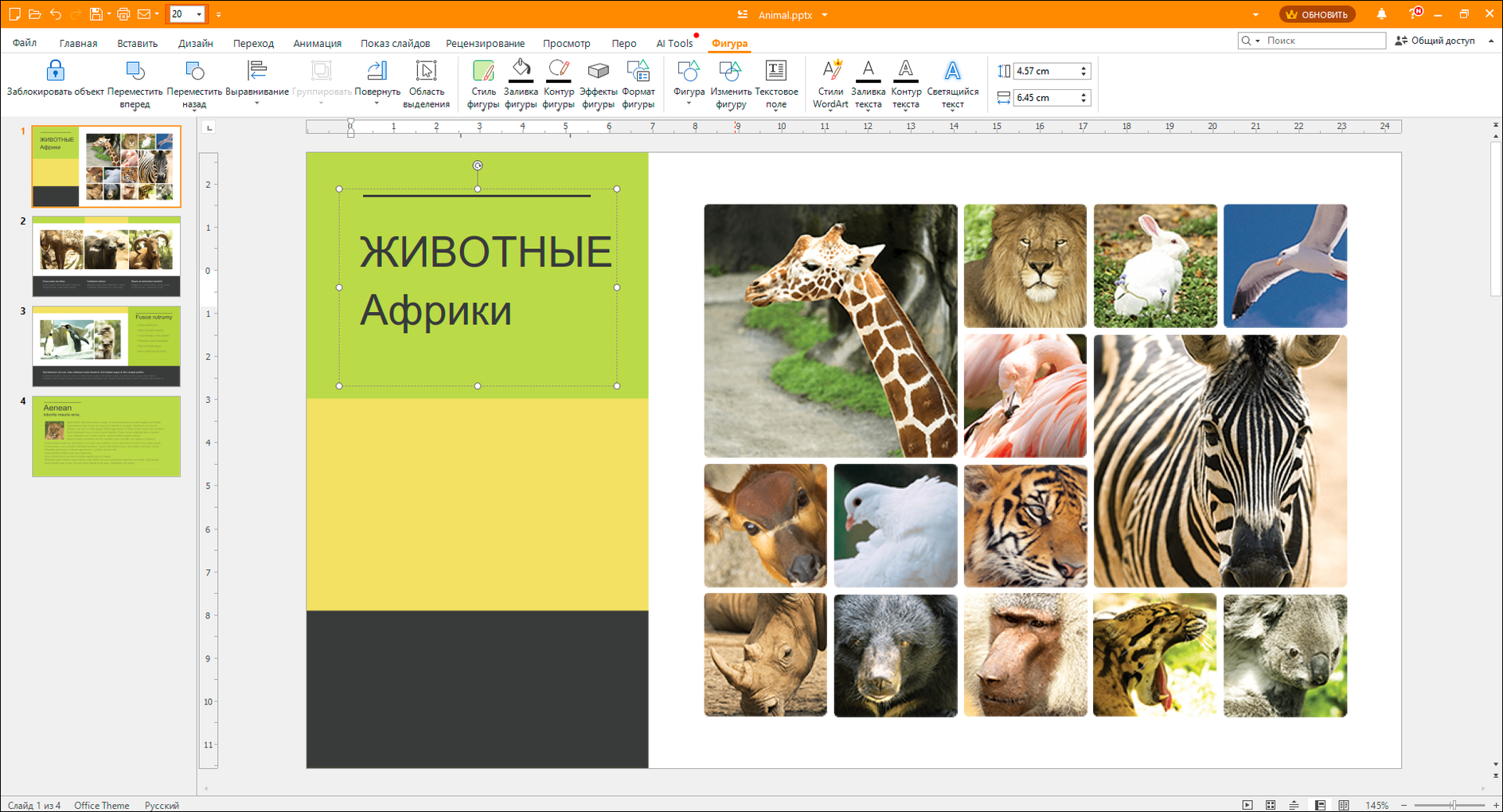
Task: Click the Save icon in quick toolbar
Action: (96, 14)
